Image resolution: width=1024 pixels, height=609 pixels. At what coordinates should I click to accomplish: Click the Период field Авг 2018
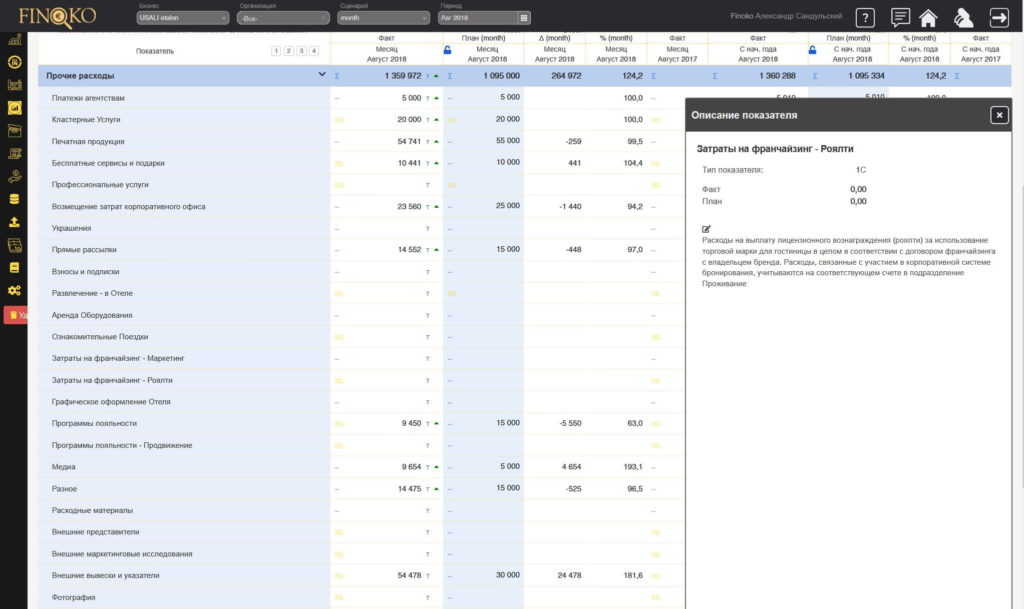pos(477,18)
